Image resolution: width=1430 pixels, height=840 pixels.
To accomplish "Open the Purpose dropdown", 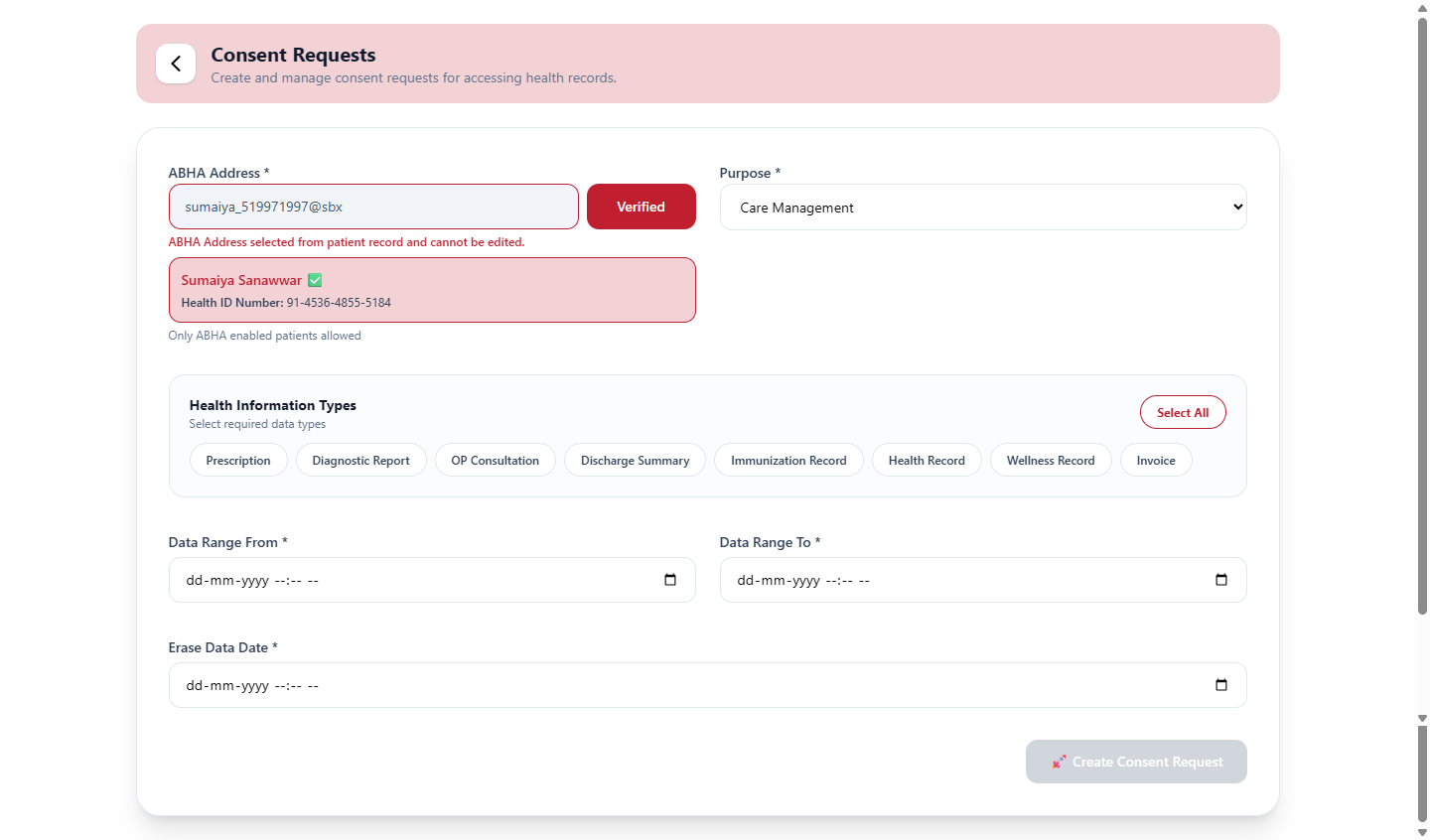I will 983,208.
